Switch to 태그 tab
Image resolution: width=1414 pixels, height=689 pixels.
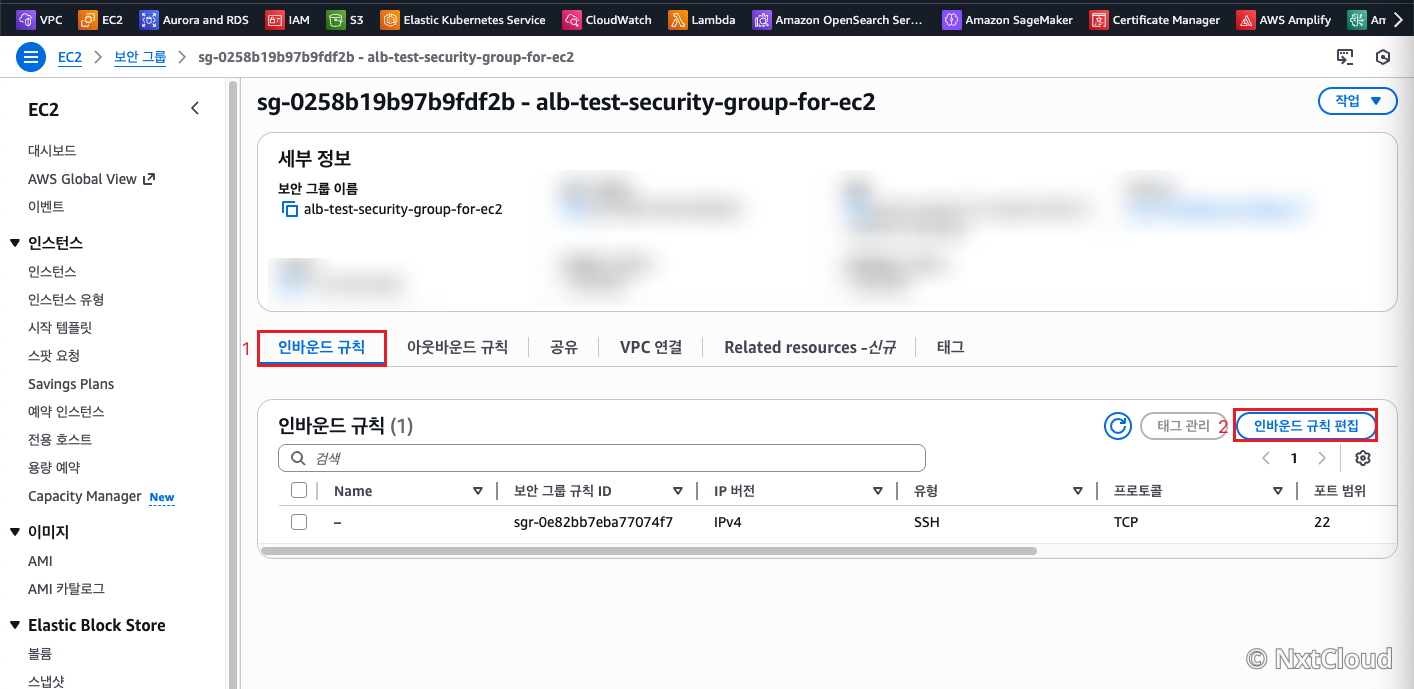point(950,348)
